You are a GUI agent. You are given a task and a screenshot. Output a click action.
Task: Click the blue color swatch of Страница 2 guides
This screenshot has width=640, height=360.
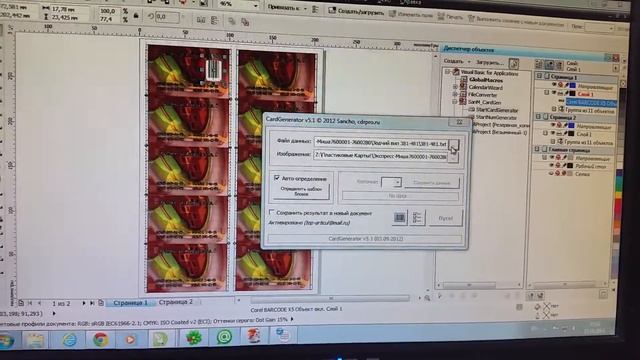(571, 126)
